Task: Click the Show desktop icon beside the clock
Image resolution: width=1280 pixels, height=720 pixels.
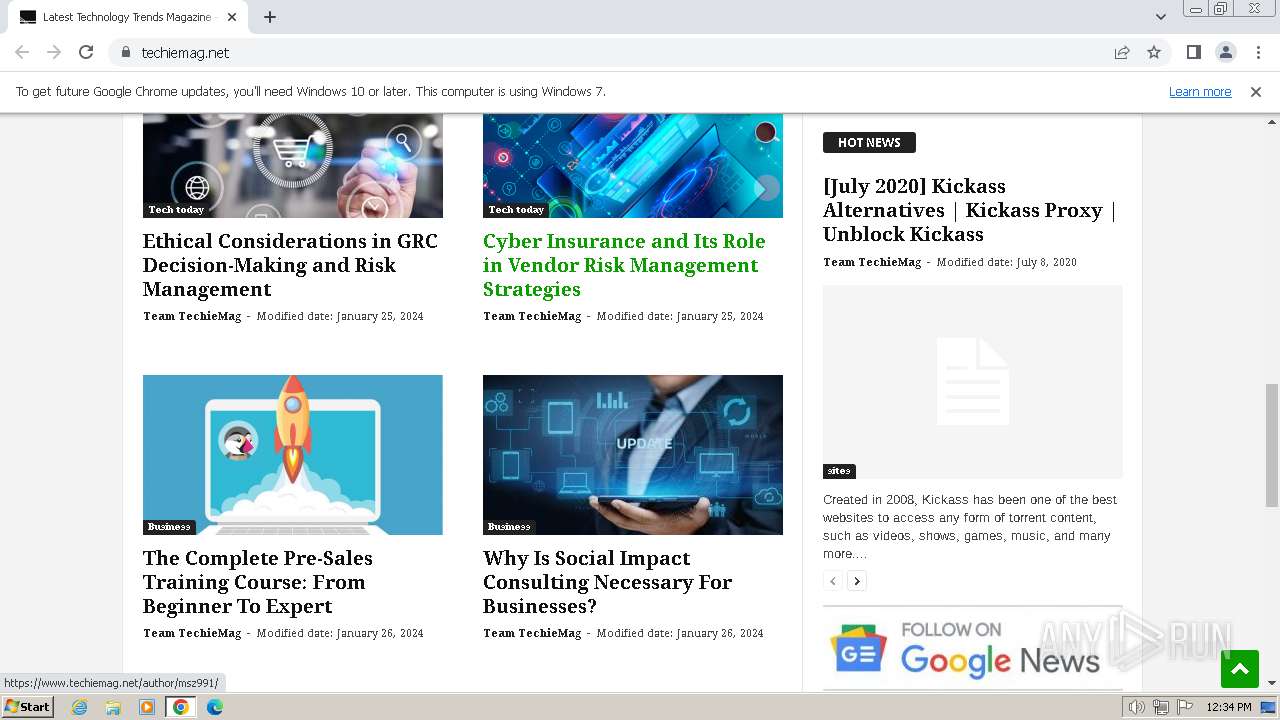Action: click(x=1269, y=707)
